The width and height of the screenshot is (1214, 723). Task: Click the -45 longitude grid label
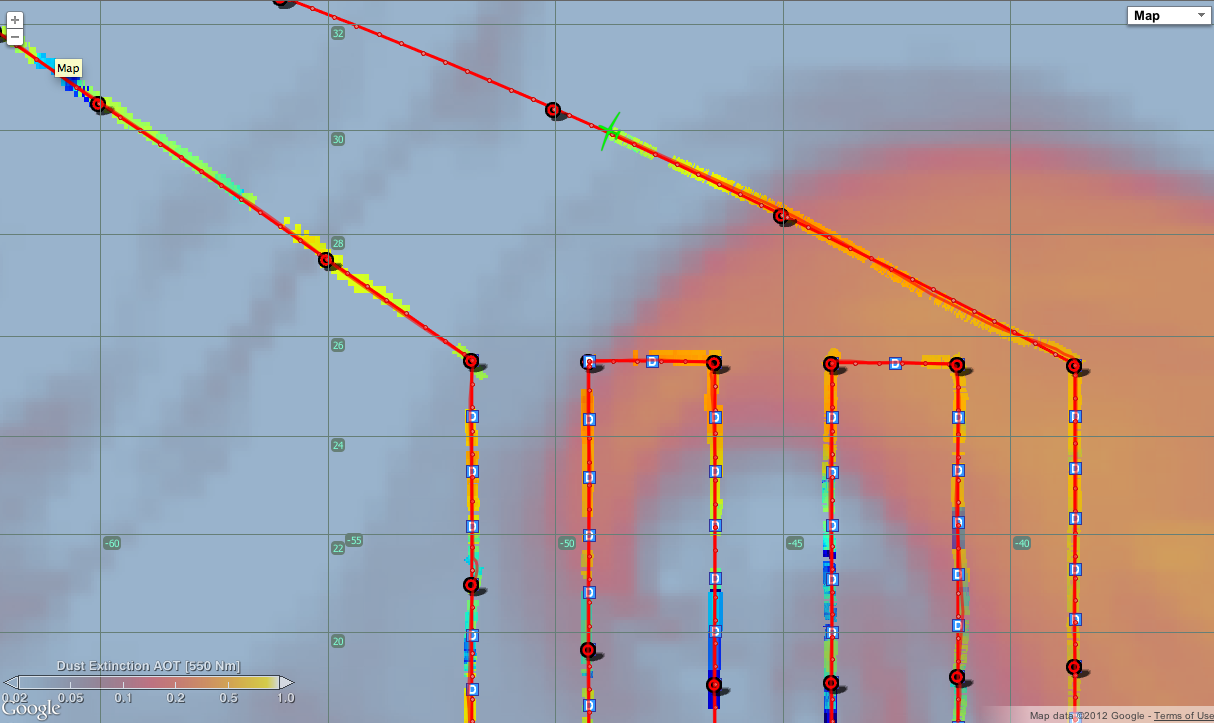coord(794,543)
